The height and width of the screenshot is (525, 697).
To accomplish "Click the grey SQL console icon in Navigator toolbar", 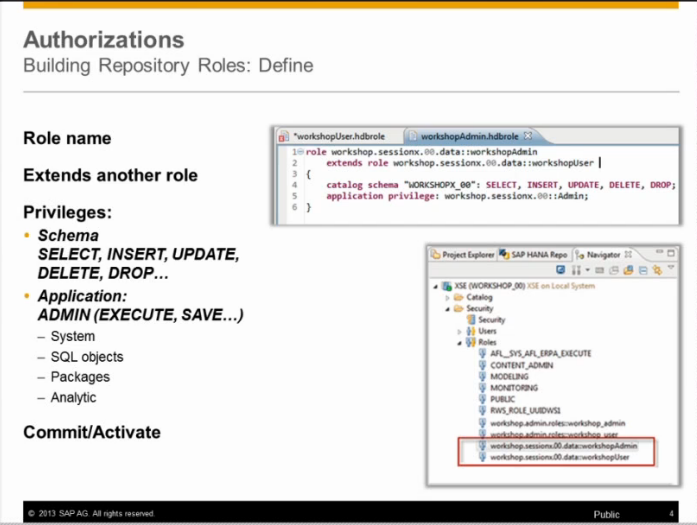I will point(600,270).
